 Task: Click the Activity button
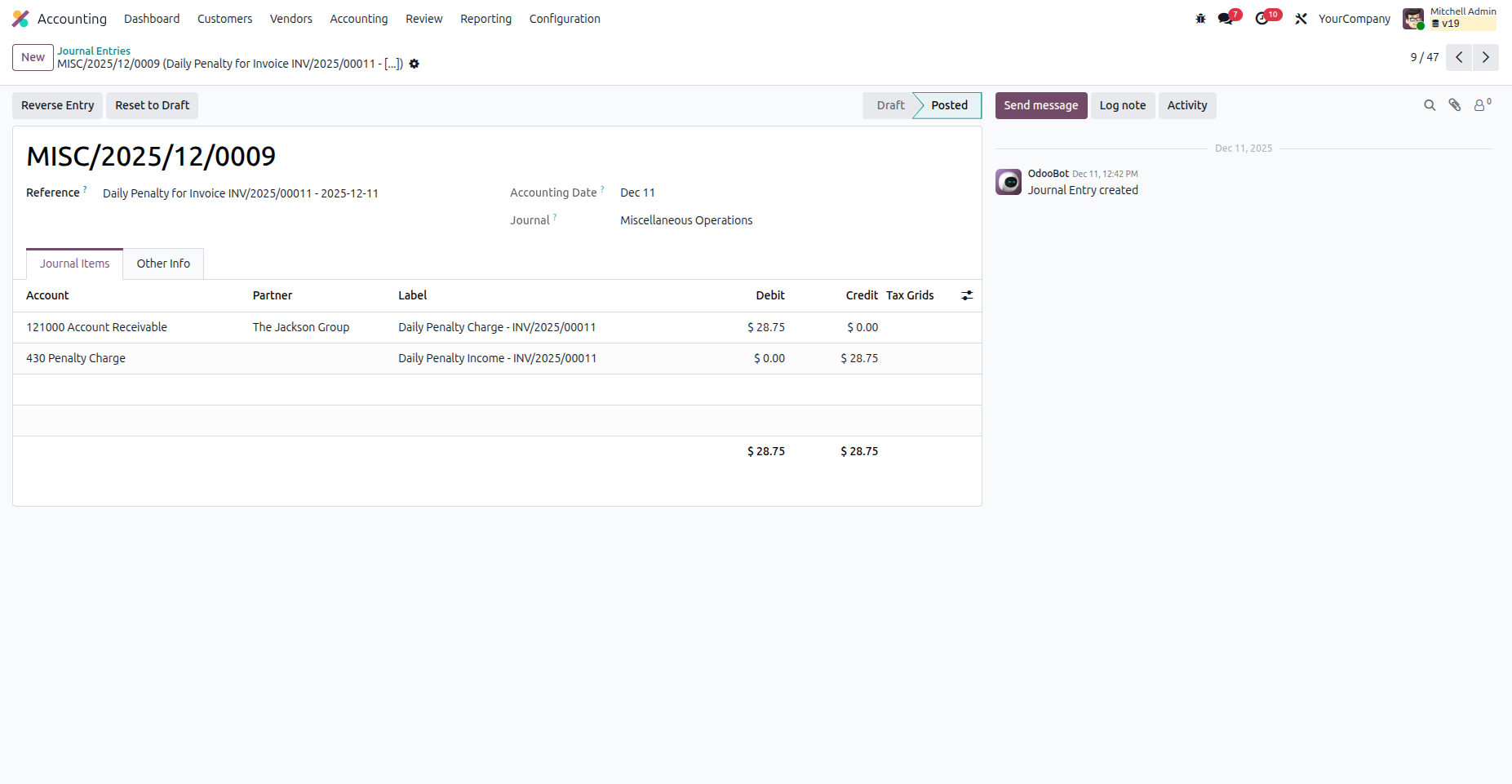tap(1187, 105)
